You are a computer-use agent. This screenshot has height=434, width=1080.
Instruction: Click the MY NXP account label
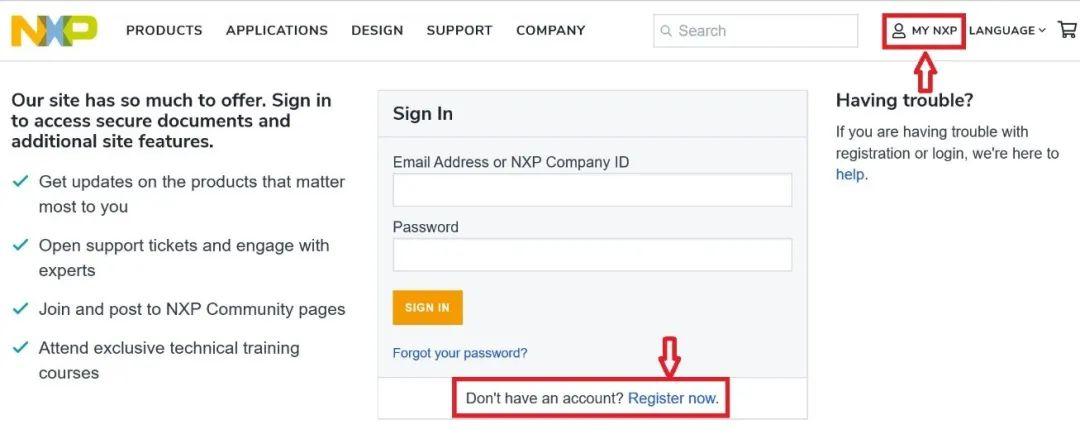[934, 31]
